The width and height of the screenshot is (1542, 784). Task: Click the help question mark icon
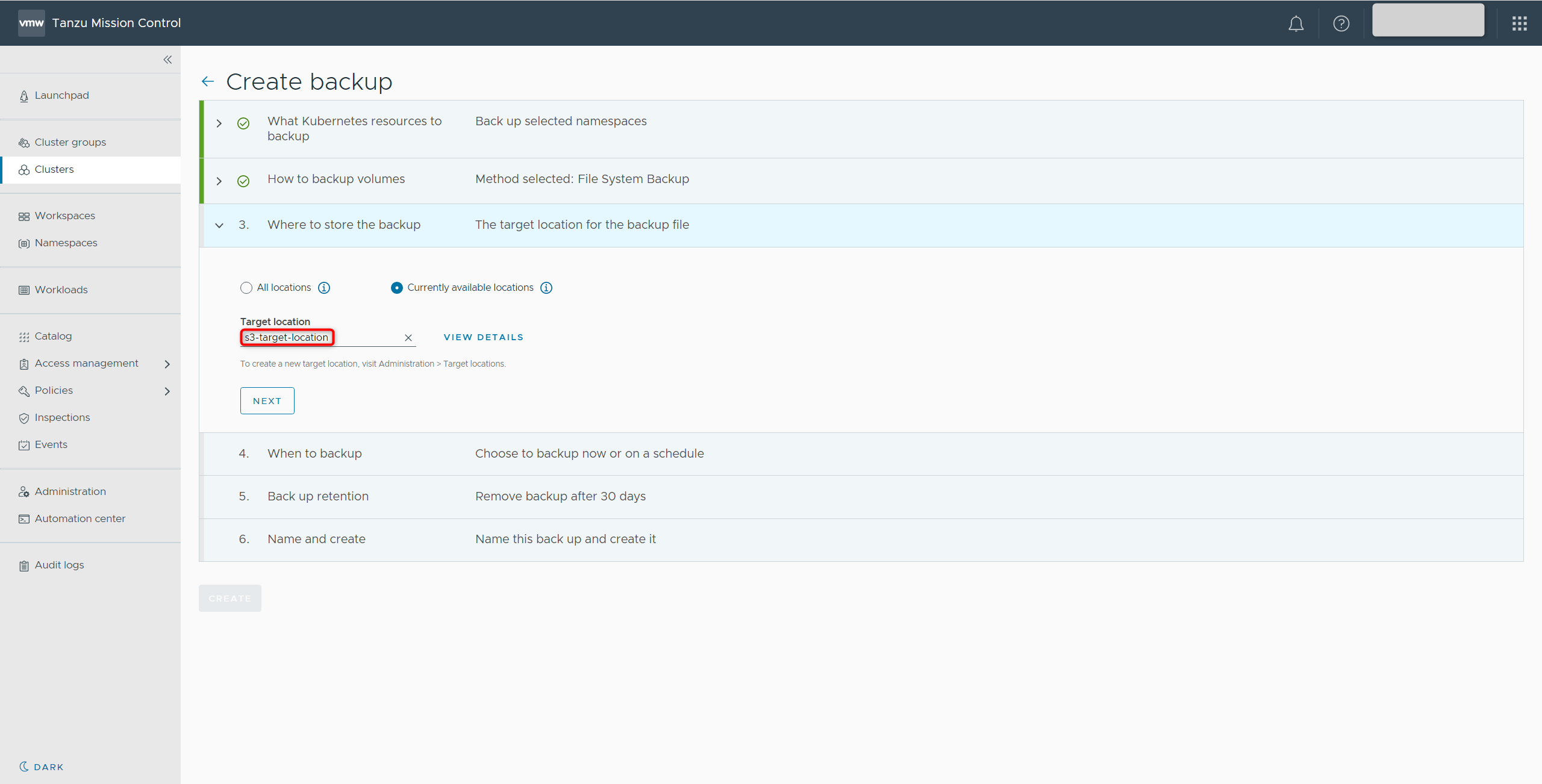[1341, 23]
